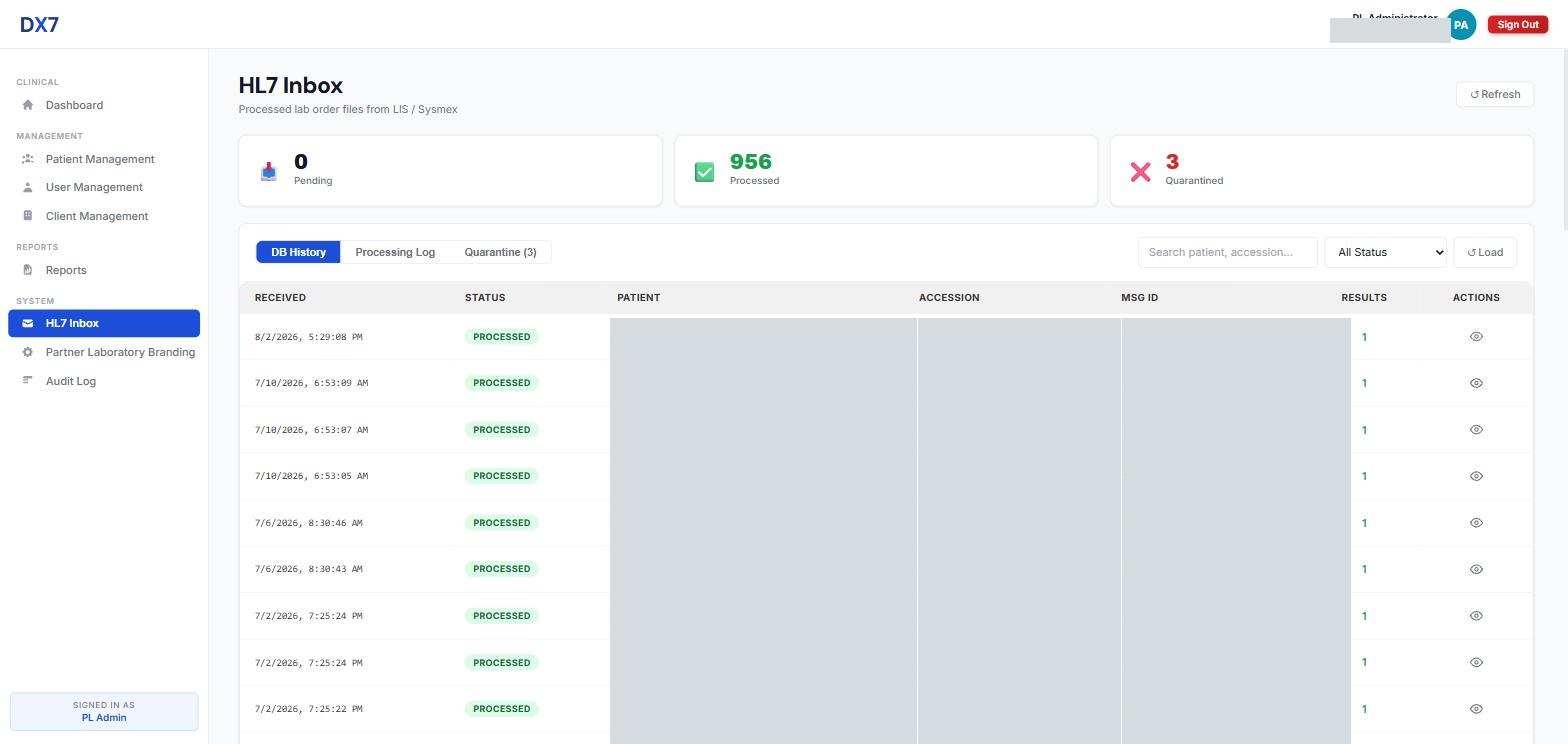View the 7/10/2026, 6:53:09 AM record
The width and height of the screenshot is (1568, 744).
[1476, 383]
